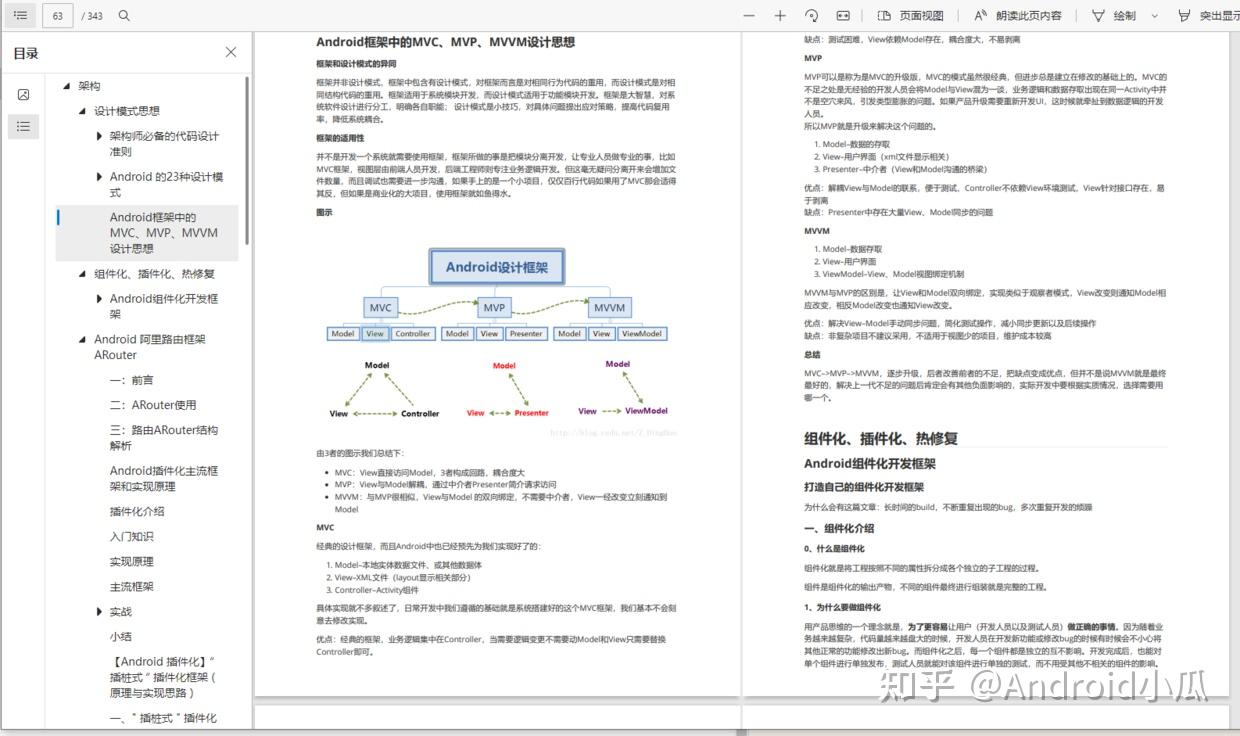This screenshot has width=1240, height=736.
Task: Open Android 的23种设计模式 entry
Action: pos(167,185)
